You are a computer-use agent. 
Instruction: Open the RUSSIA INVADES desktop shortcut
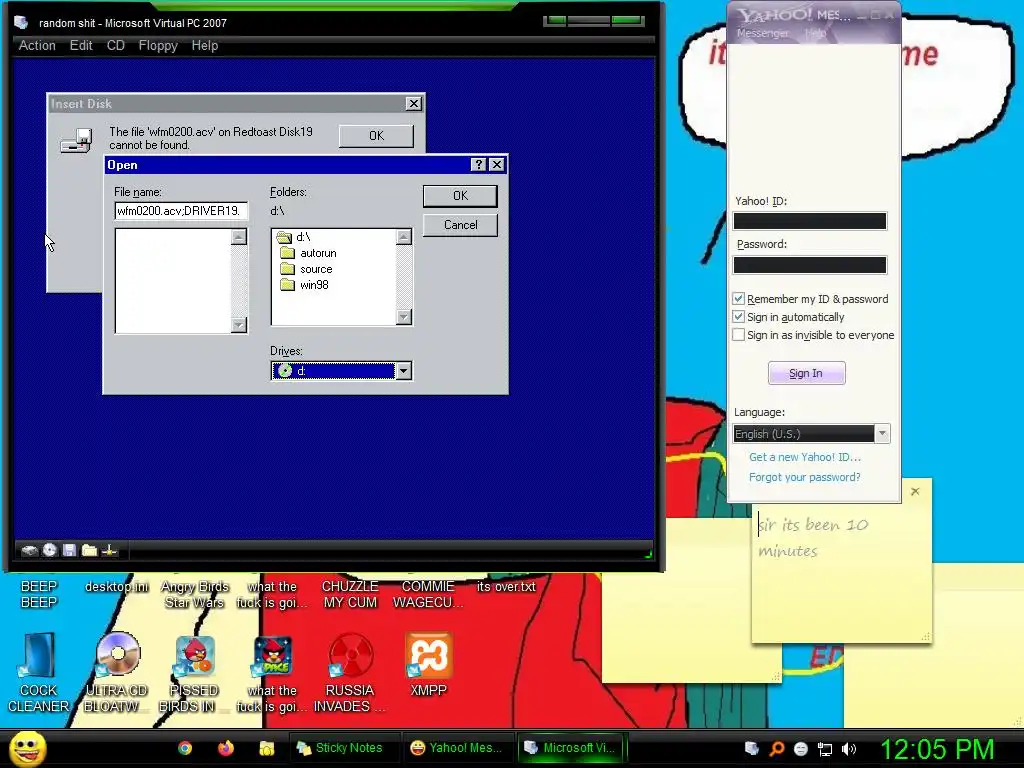[x=351, y=654]
